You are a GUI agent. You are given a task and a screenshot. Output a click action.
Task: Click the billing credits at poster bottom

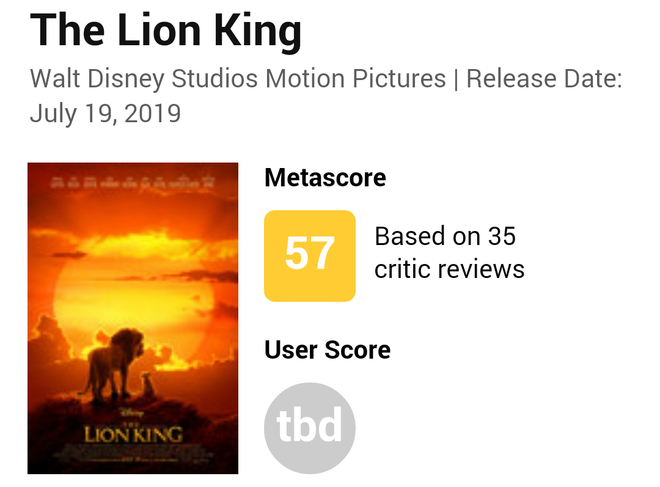[132, 456]
